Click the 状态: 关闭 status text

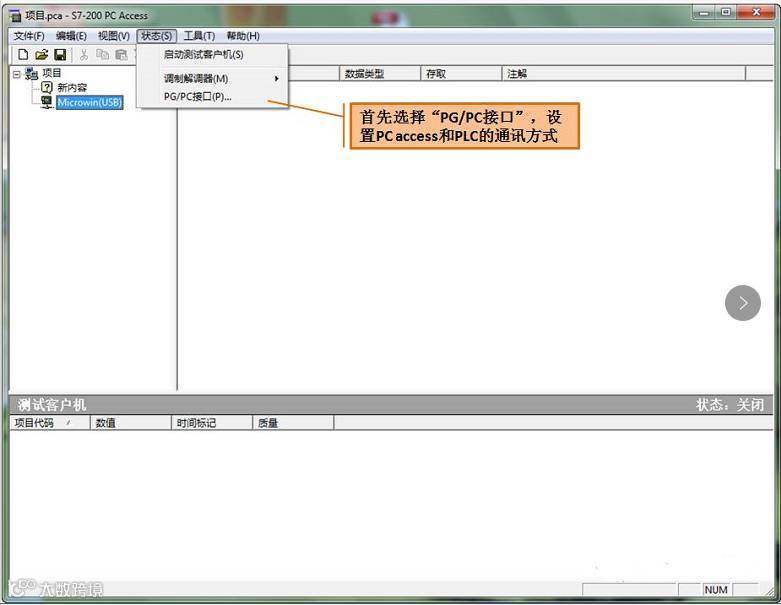pos(730,405)
